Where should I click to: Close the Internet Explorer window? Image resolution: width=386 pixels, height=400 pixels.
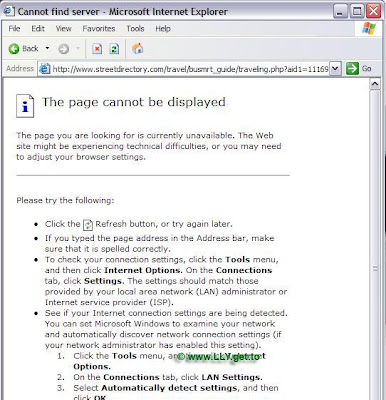coord(374,12)
